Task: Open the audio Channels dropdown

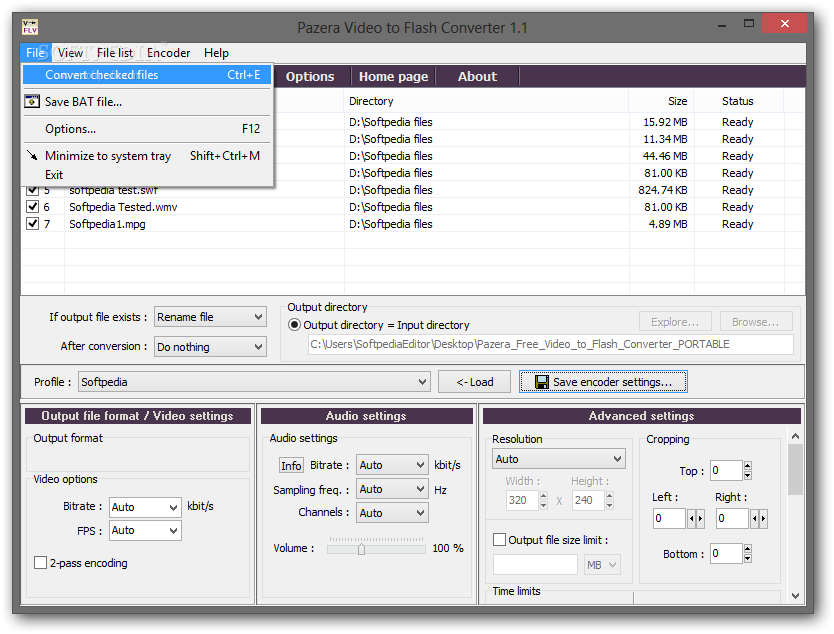Action: pos(392,513)
